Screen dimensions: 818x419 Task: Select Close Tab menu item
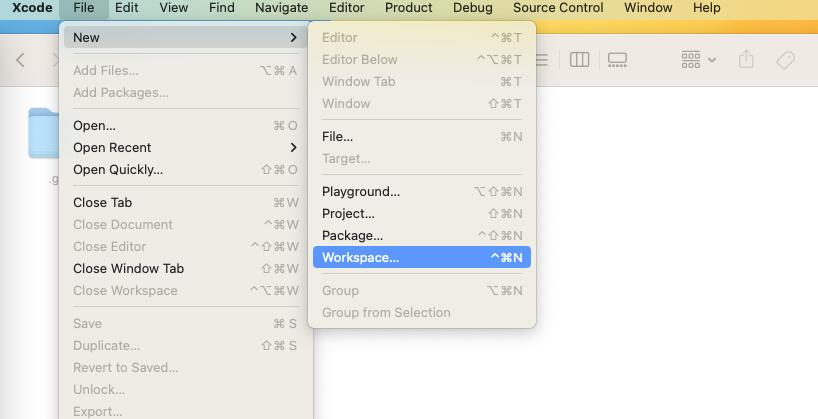click(x=185, y=202)
